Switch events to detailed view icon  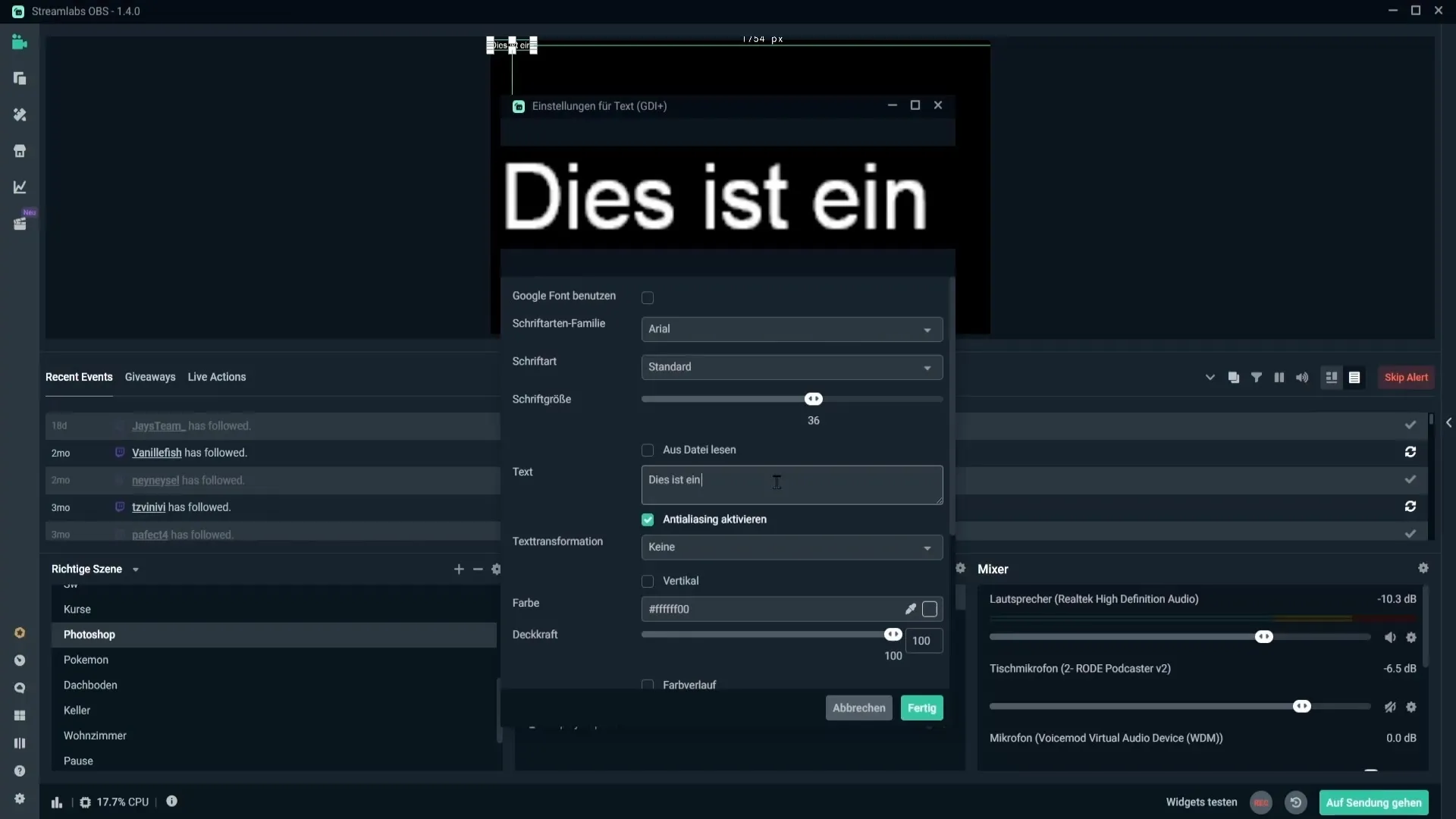pyautogui.click(x=1331, y=378)
